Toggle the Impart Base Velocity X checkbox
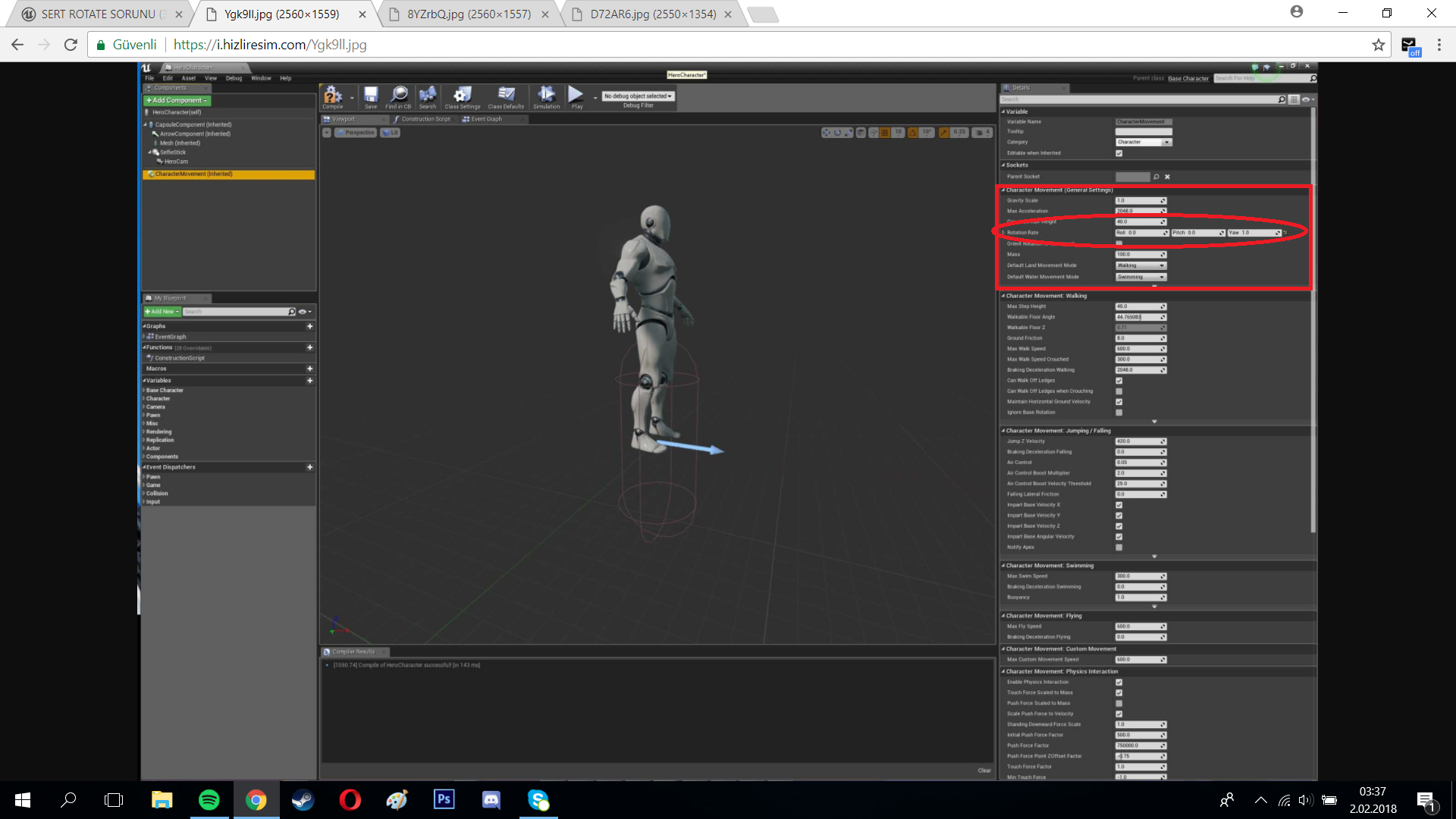 coord(1119,505)
